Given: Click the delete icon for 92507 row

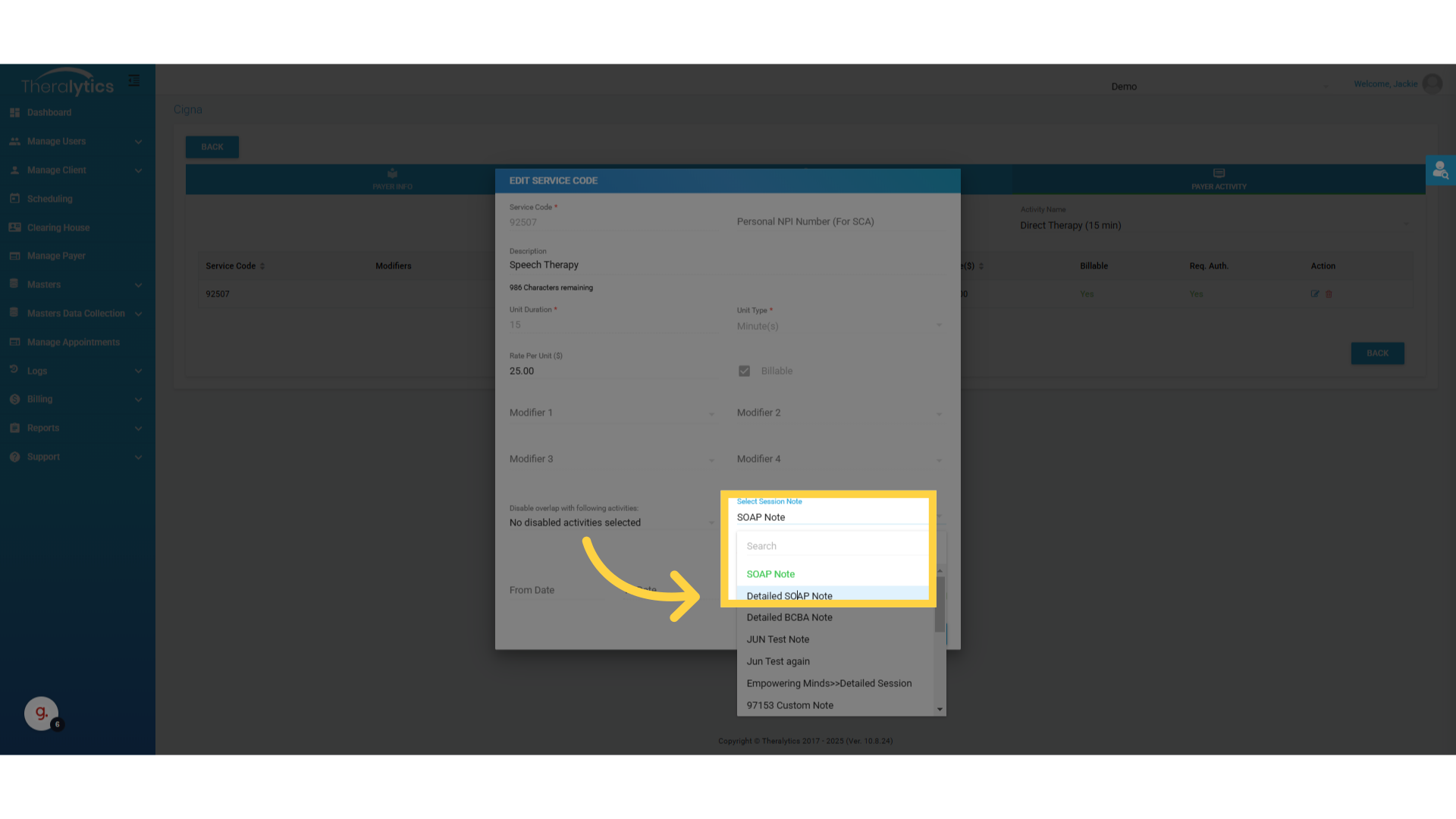Looking at the screenshot, I should (x=1329, y=294).
